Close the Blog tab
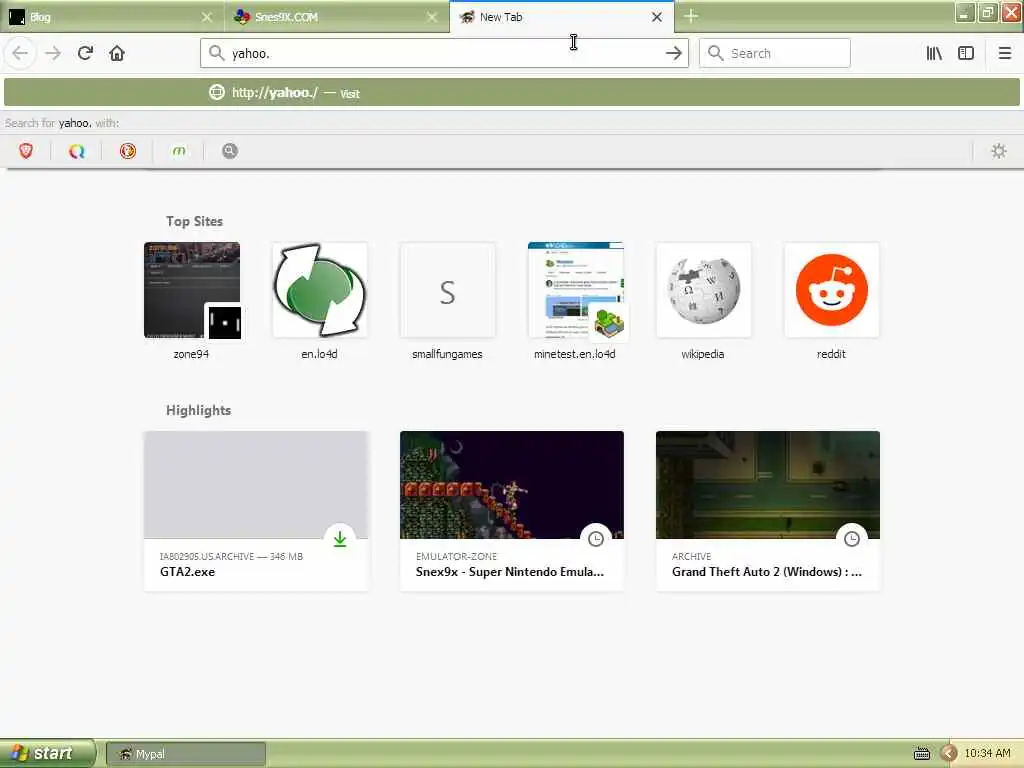 [207, 17]
